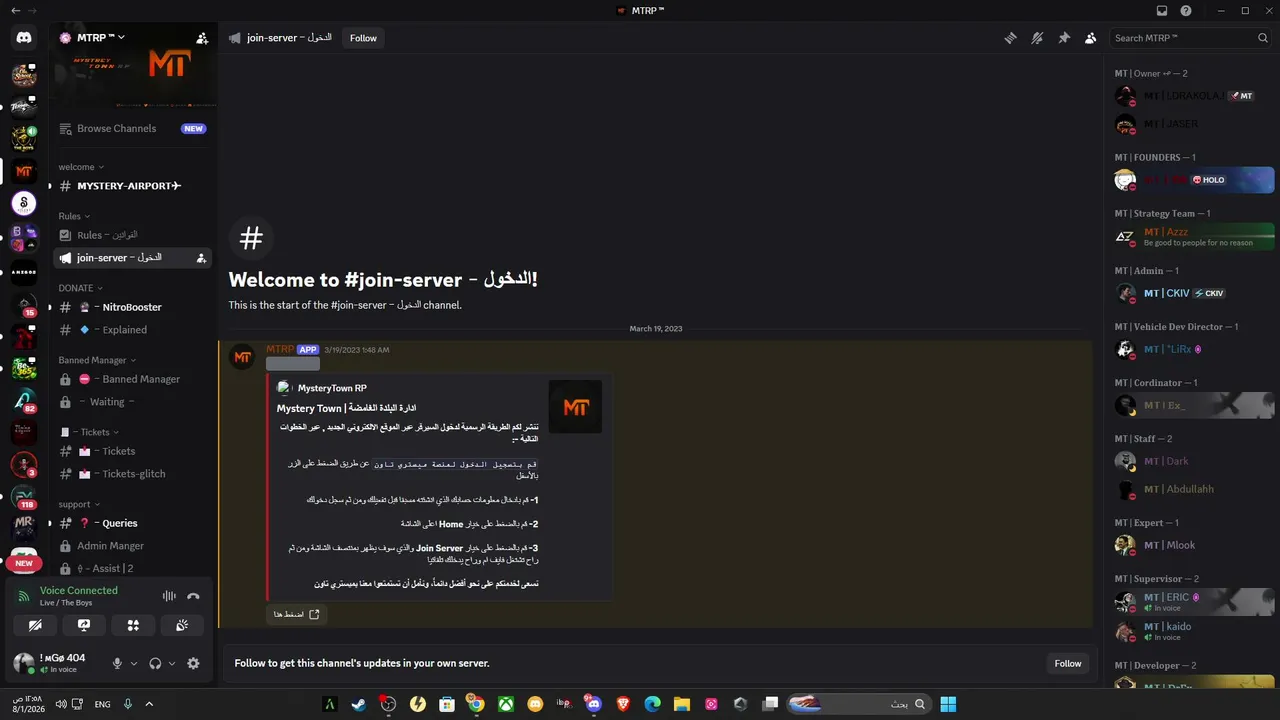Open the locked Waiting channel
Viewport: 1280px width, 720px height.
[x=133, y=402]
